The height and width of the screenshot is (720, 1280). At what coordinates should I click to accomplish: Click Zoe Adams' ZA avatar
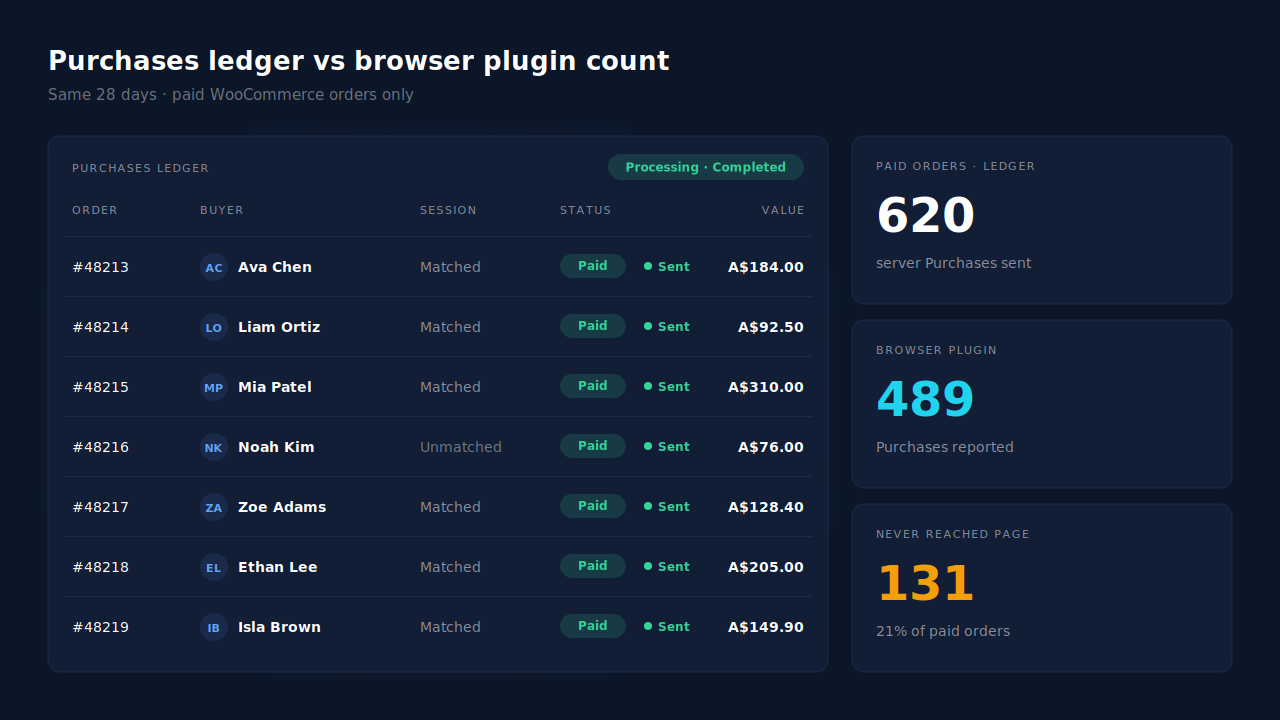click(x=214, y=507)
